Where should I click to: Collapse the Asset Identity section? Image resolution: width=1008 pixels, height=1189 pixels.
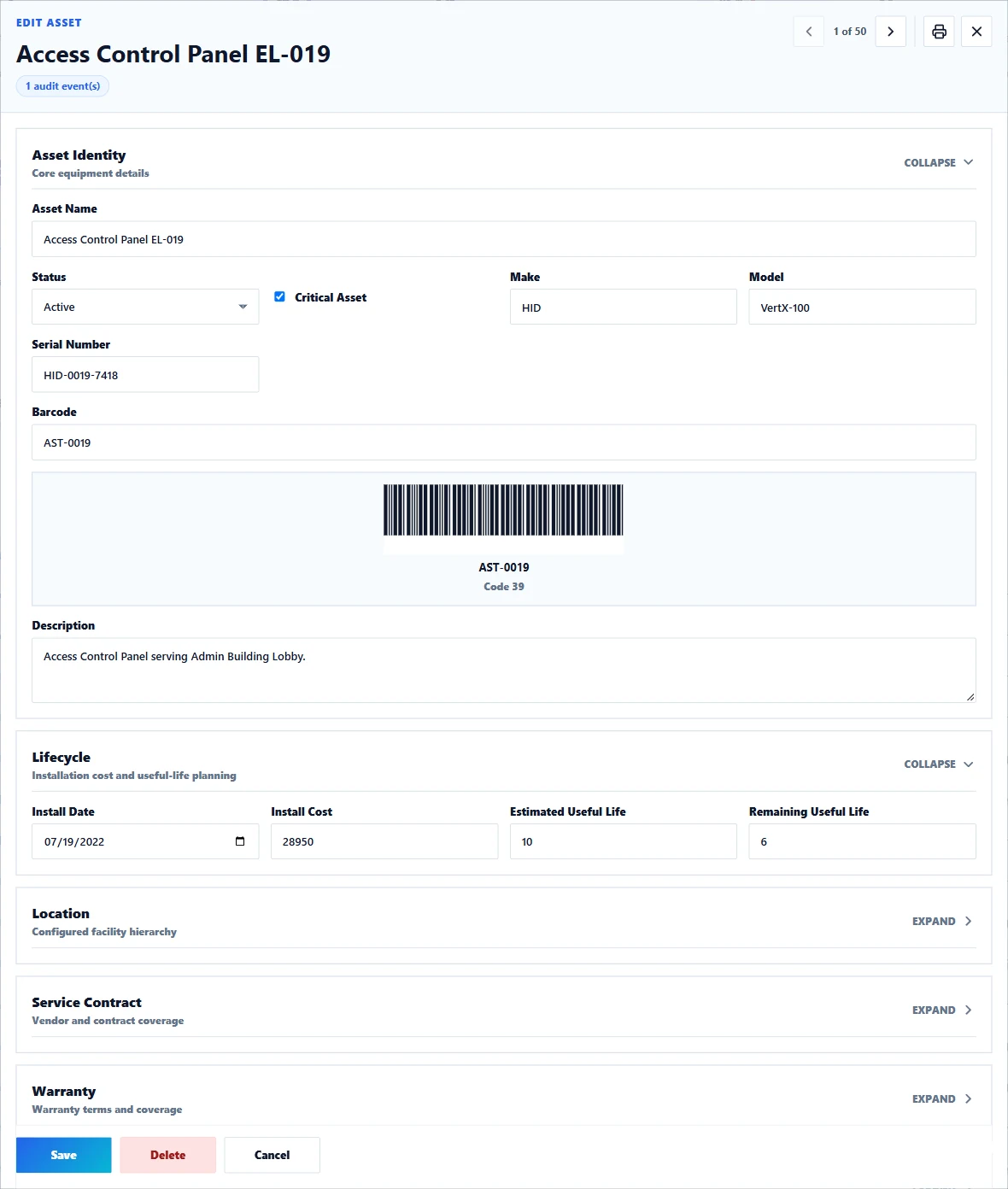click(939, 162)
